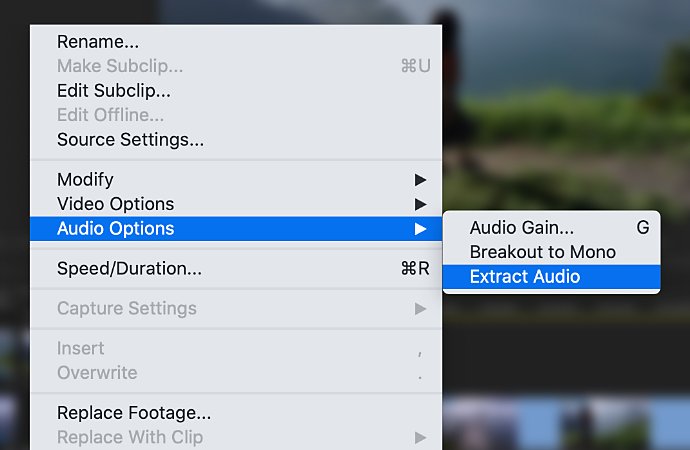Image resolution: width=690 pixels, height=450 pixels.
Task: Choose Replace Footage... entry
Action: pos(236,413)
